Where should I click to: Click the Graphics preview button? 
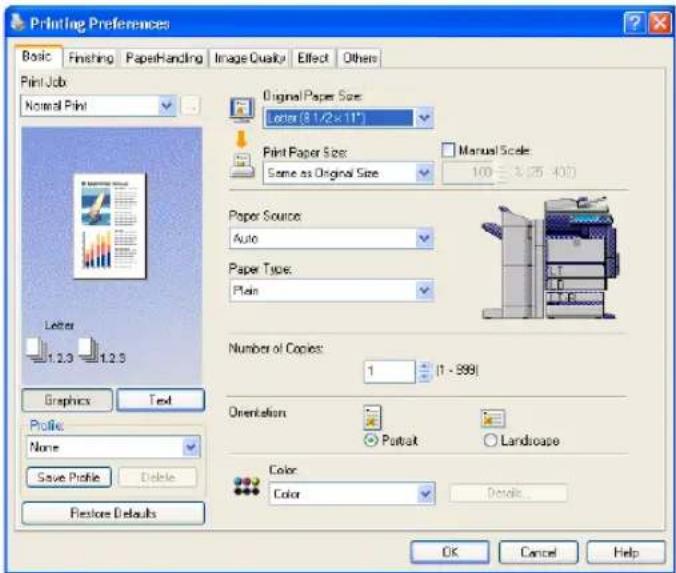coord(67,401)
